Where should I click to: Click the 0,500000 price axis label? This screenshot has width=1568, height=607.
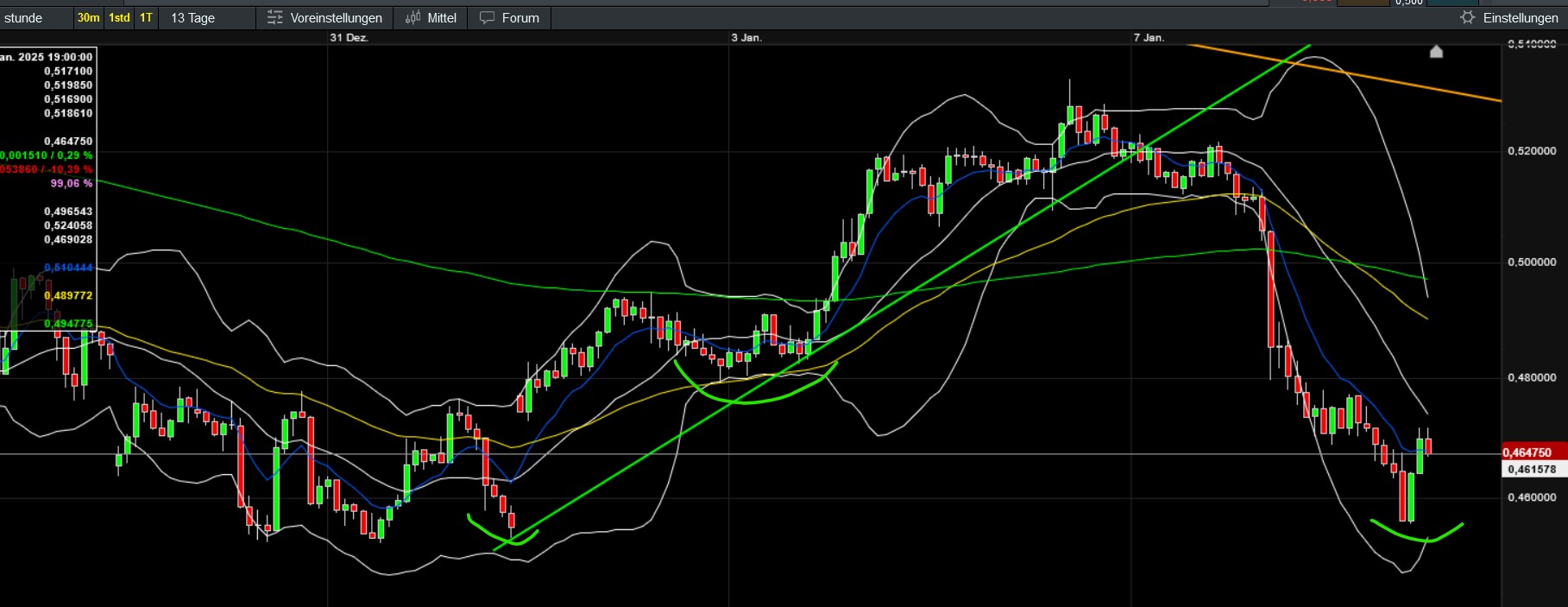point(1532,262)
